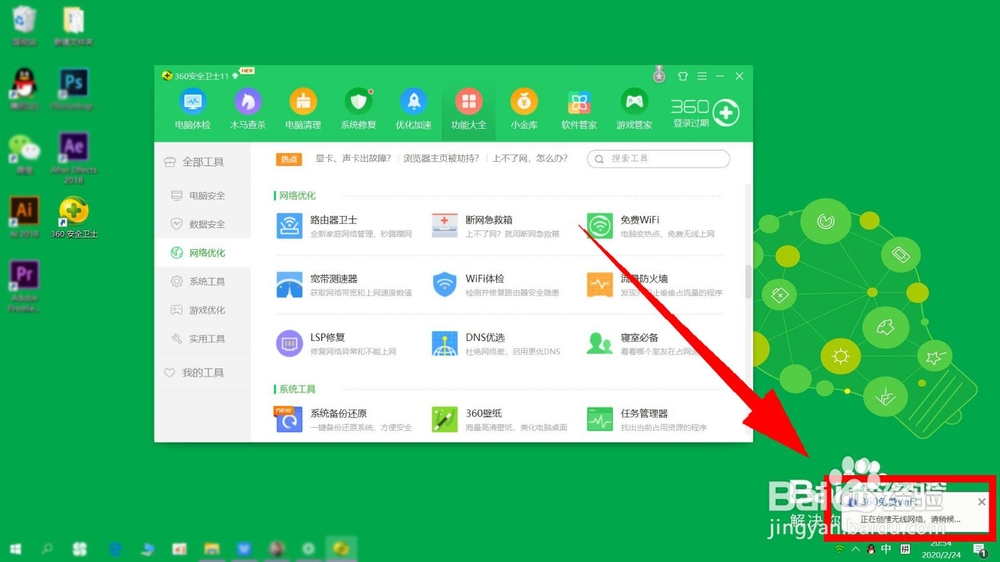This screenshot has width=1000, height=562.
Task: Select 电脑安全 category
Action: click(202, 196)
